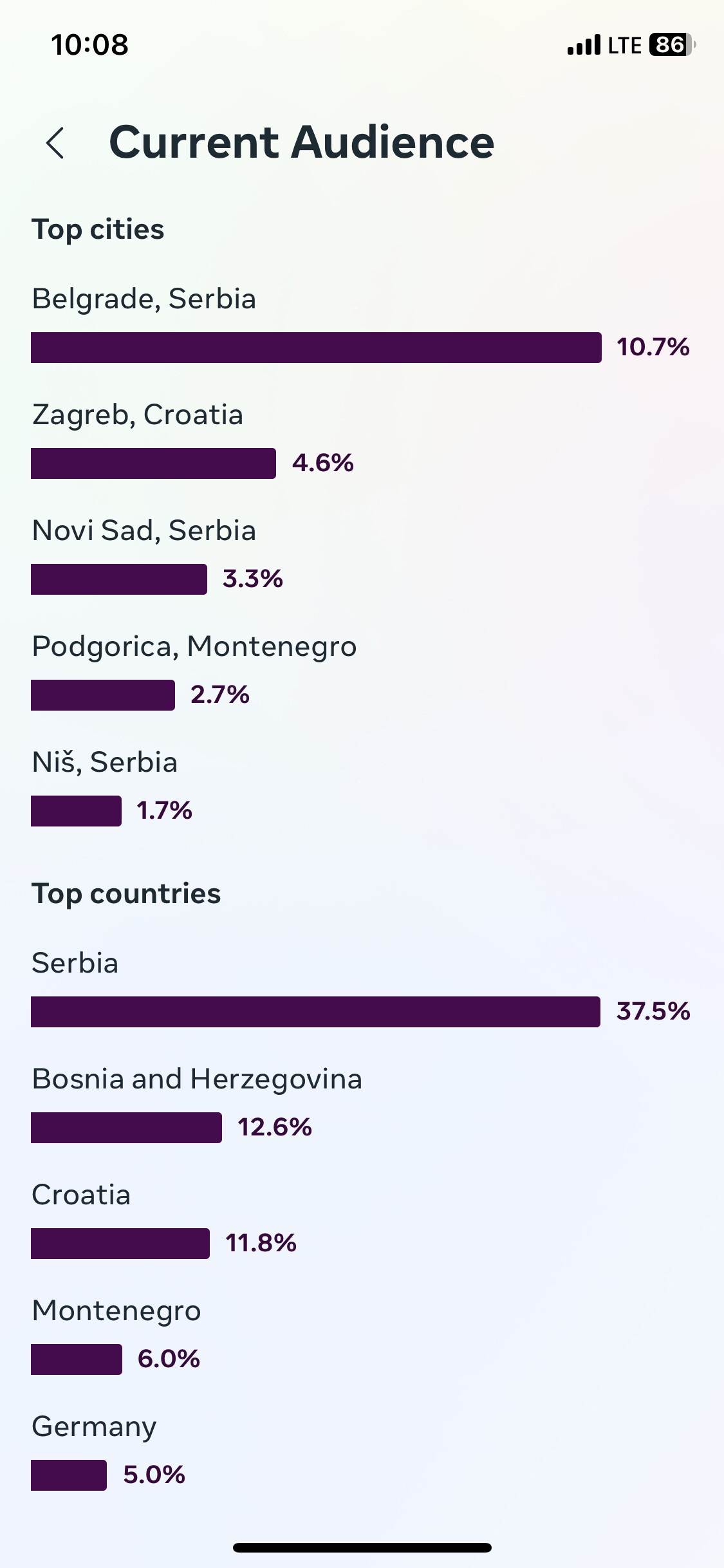The image size is (724, 1568).
Task: Tap the Zagreb, Croatia bar
Action: [x=153, y=463]
